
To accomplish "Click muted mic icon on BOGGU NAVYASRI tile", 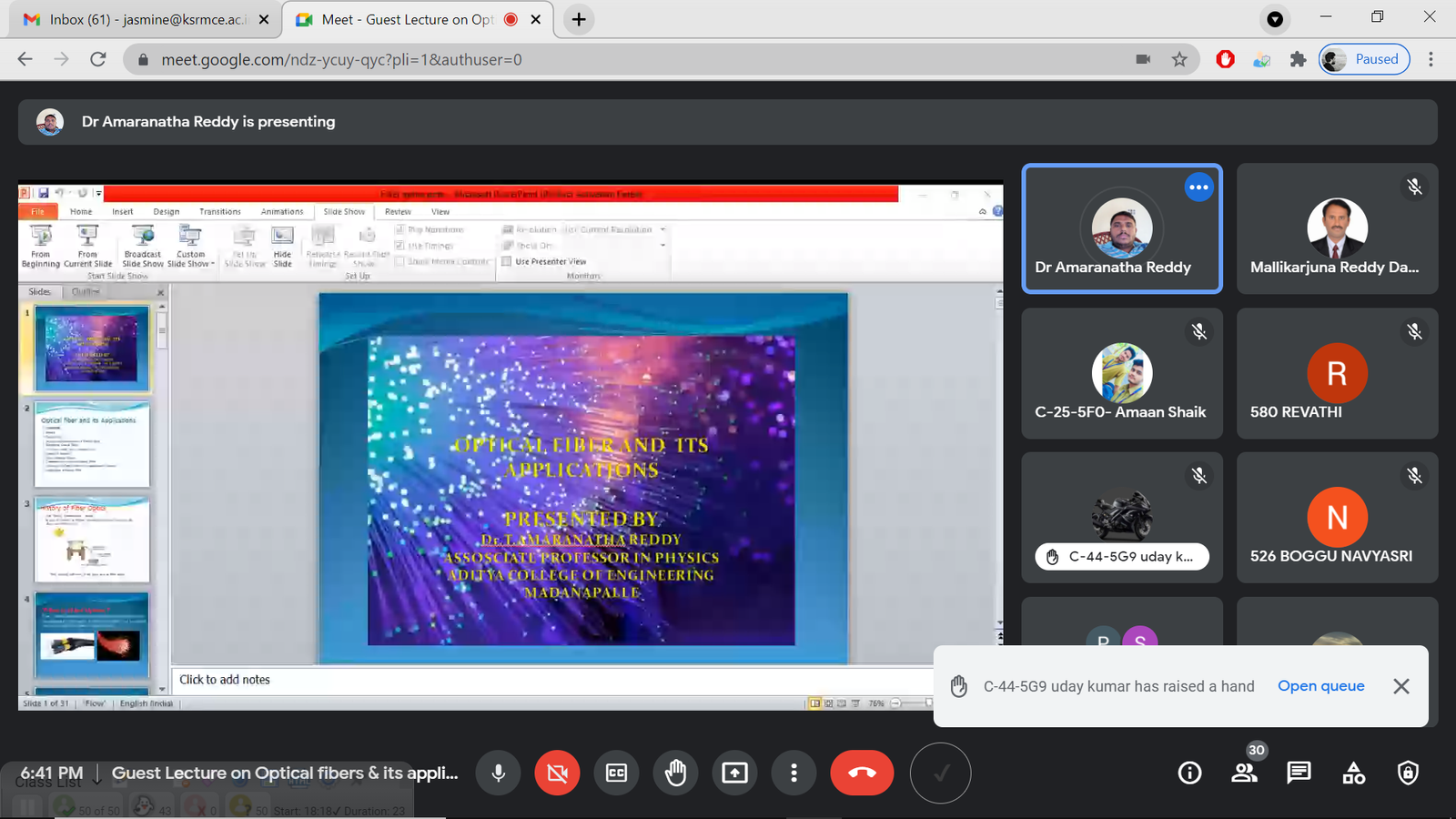I will tap(1414, 475).
